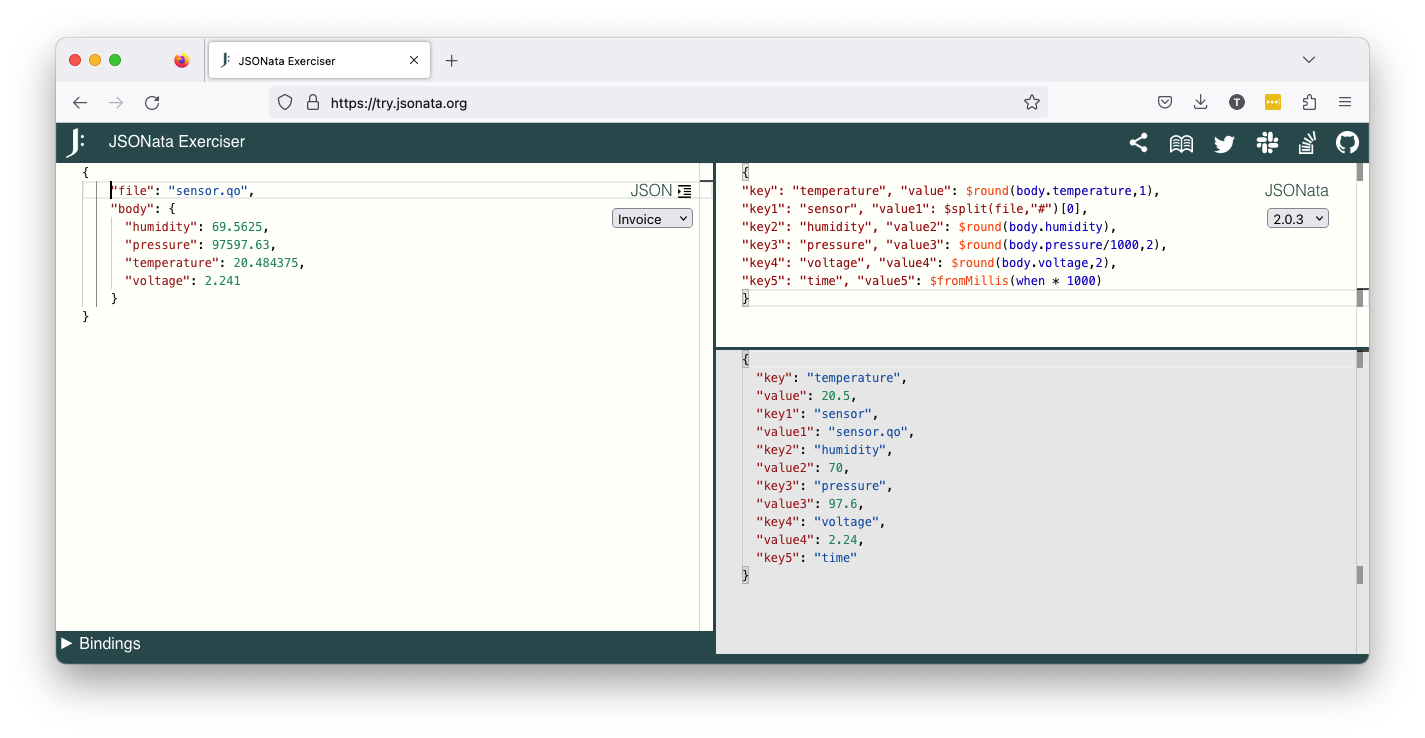Open the Firefox hamburger application menu
1425x738 pixels.
point(1345,102)
